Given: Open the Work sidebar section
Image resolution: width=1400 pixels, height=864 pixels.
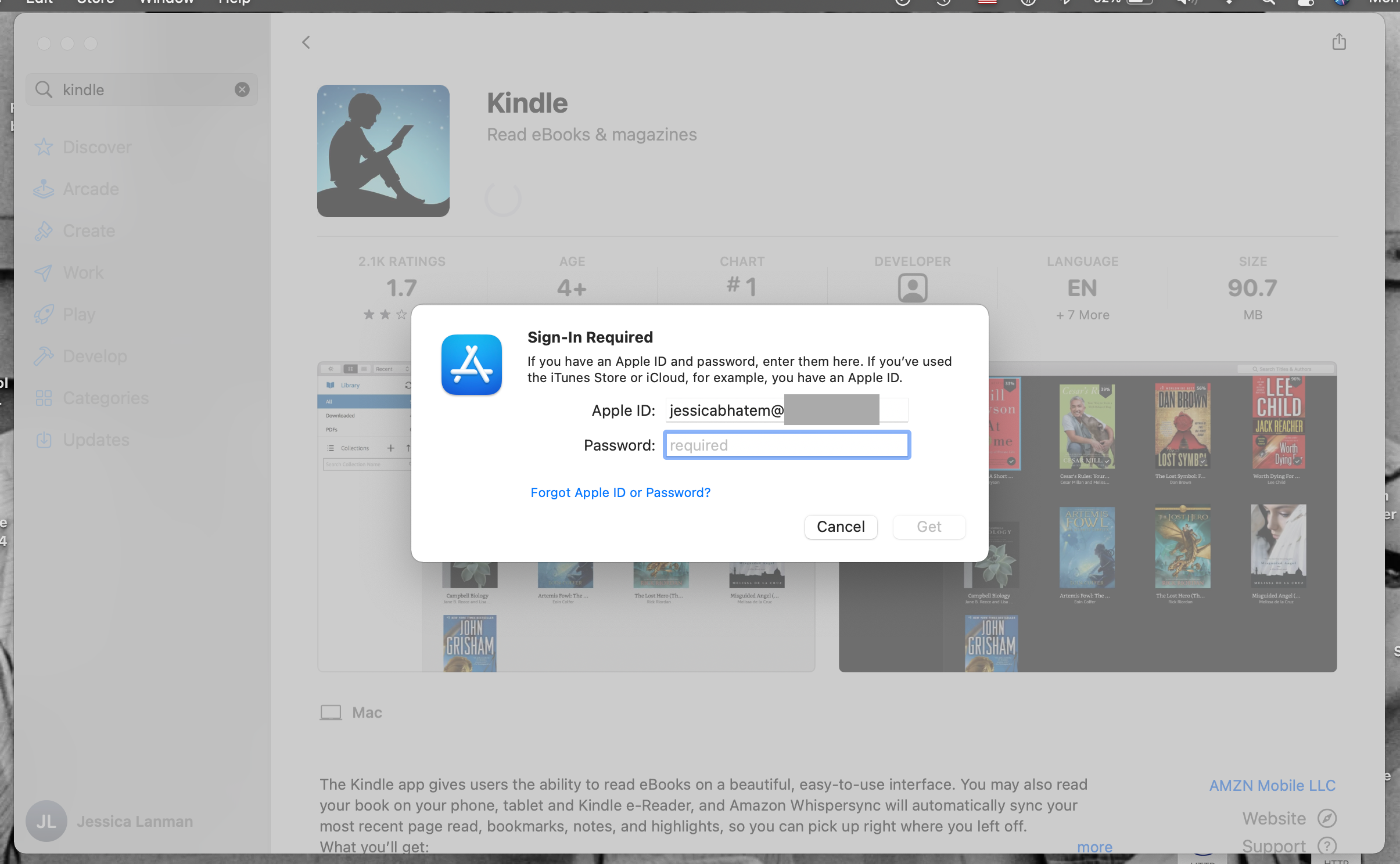Looking at the screenshot, I should pyautogui.click(x=83, y=273).
